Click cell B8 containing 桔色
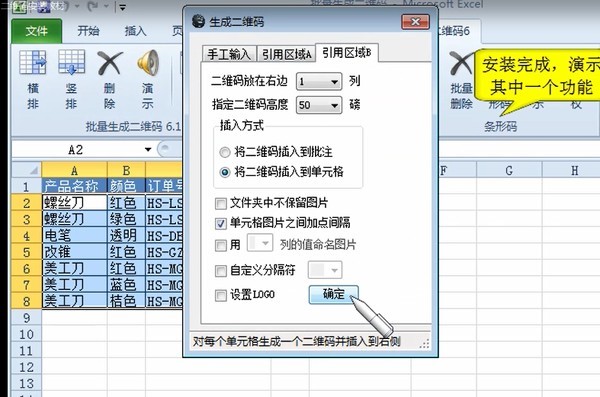This screenshot has width=600, height=397. (126, 301)
